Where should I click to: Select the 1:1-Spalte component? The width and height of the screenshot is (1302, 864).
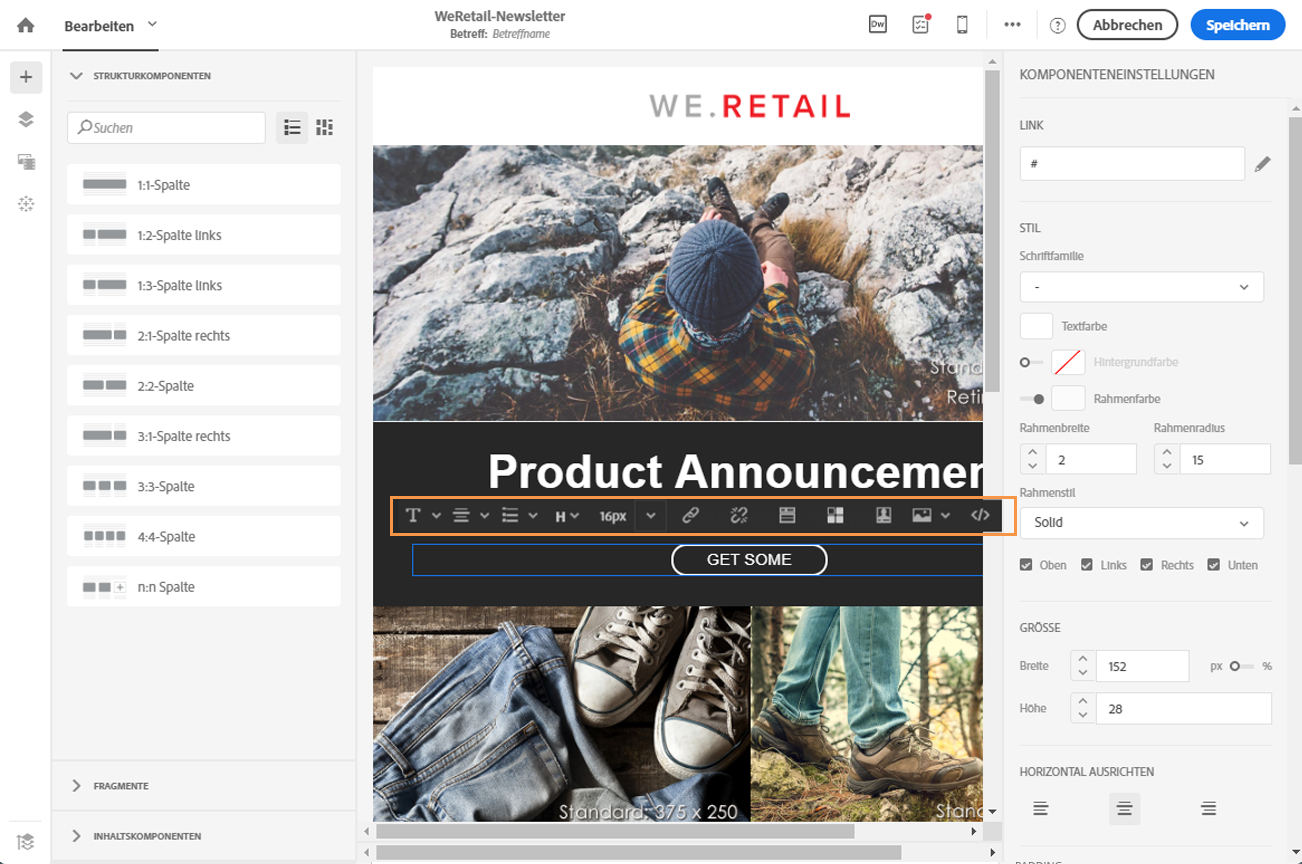click(x=204, y=184)
